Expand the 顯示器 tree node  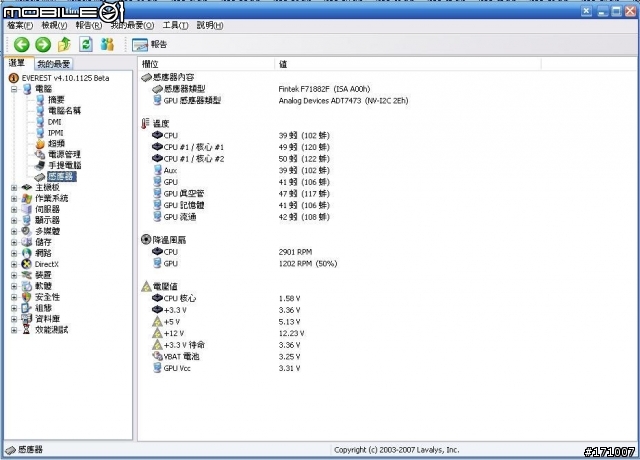pos(14,220)
